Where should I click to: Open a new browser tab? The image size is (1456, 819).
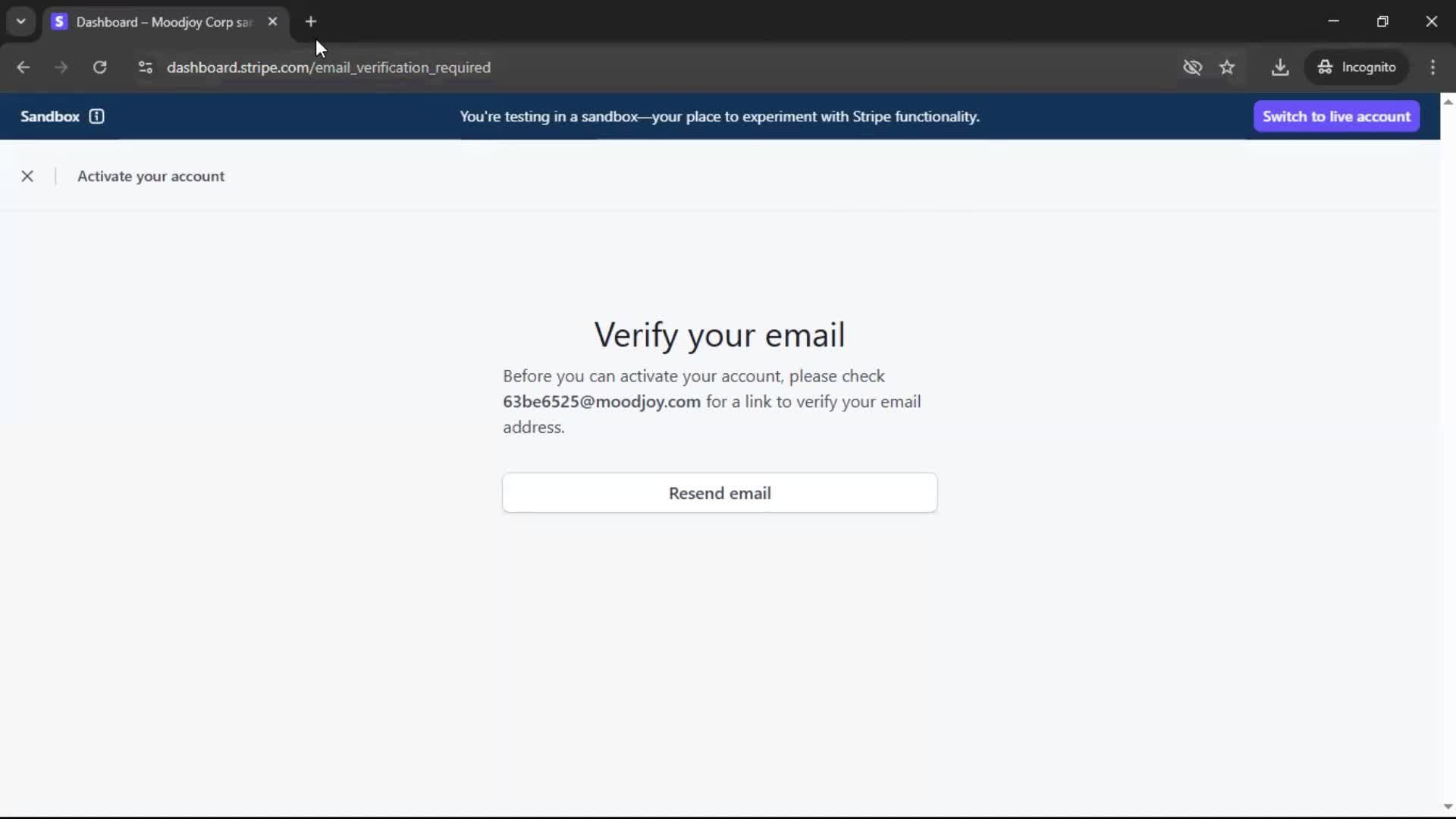(311, 21)
